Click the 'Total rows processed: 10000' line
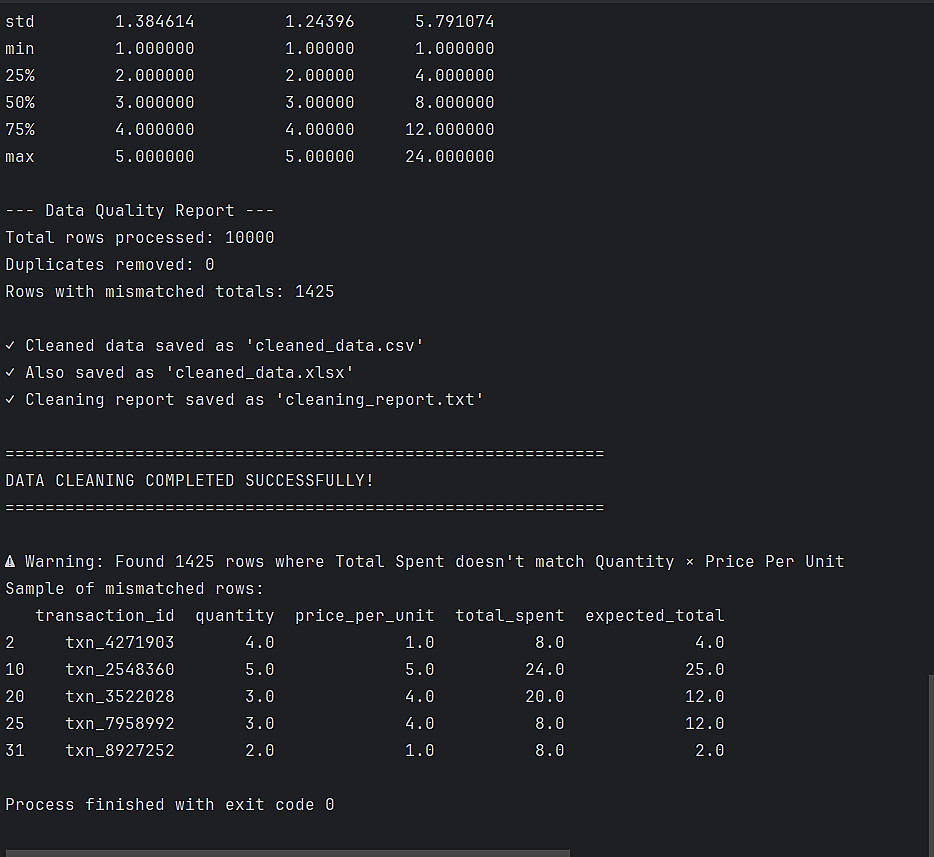The width and height of the screenshot is (934, 857). point(140,237)
